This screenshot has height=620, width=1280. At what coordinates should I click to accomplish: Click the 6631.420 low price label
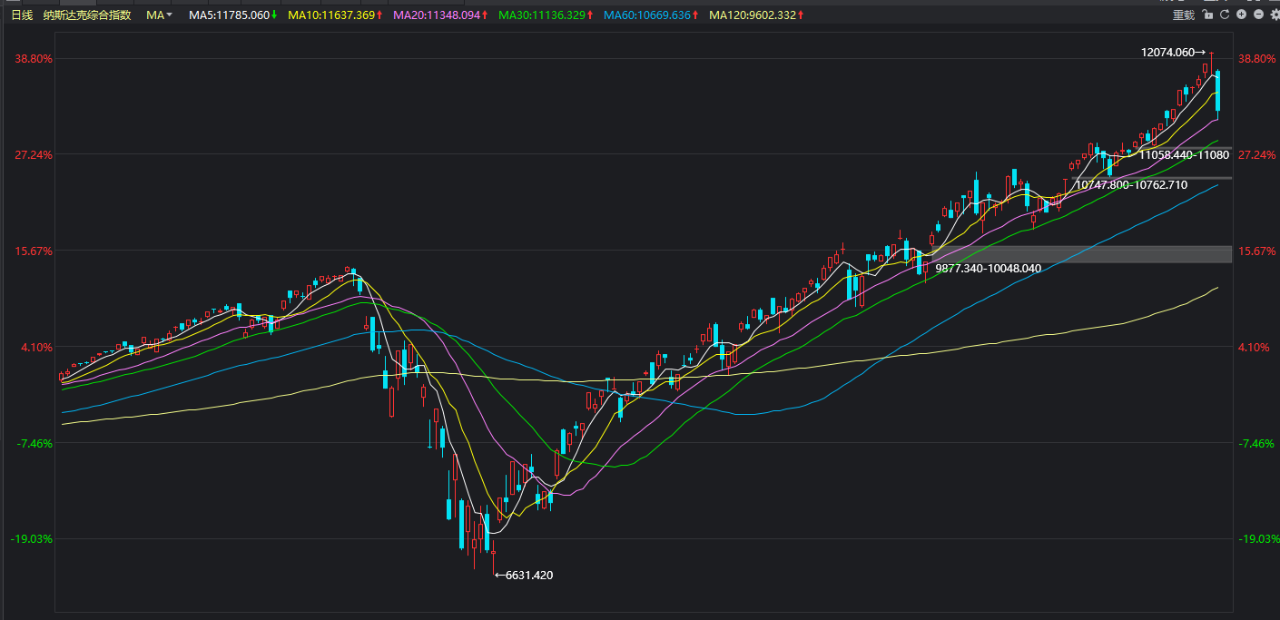coord(529,575)
